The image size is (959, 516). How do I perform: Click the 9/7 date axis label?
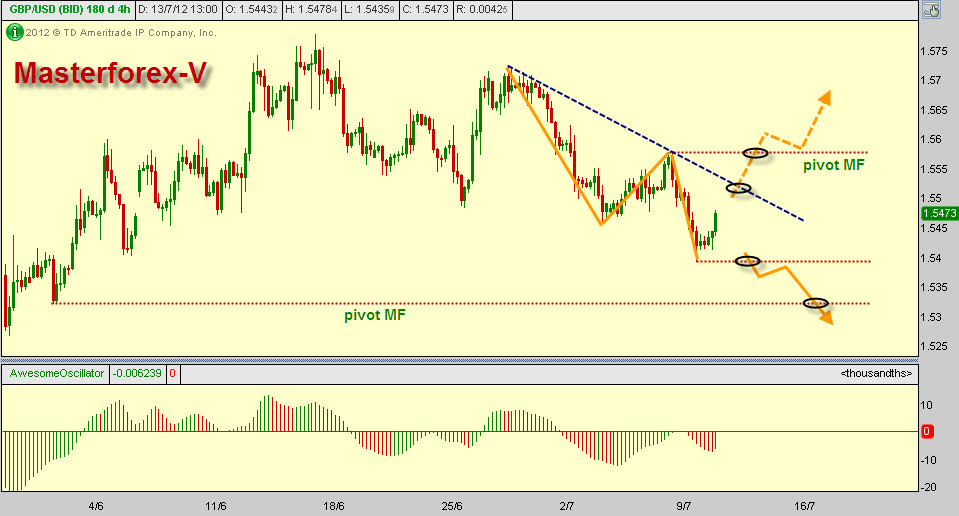coord(684,506)
